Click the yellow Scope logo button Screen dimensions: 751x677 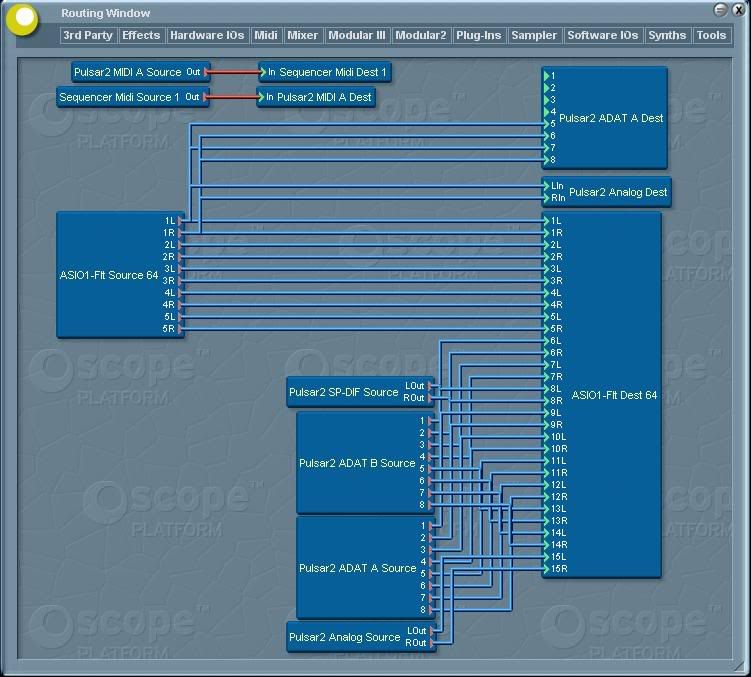(23, 19)
